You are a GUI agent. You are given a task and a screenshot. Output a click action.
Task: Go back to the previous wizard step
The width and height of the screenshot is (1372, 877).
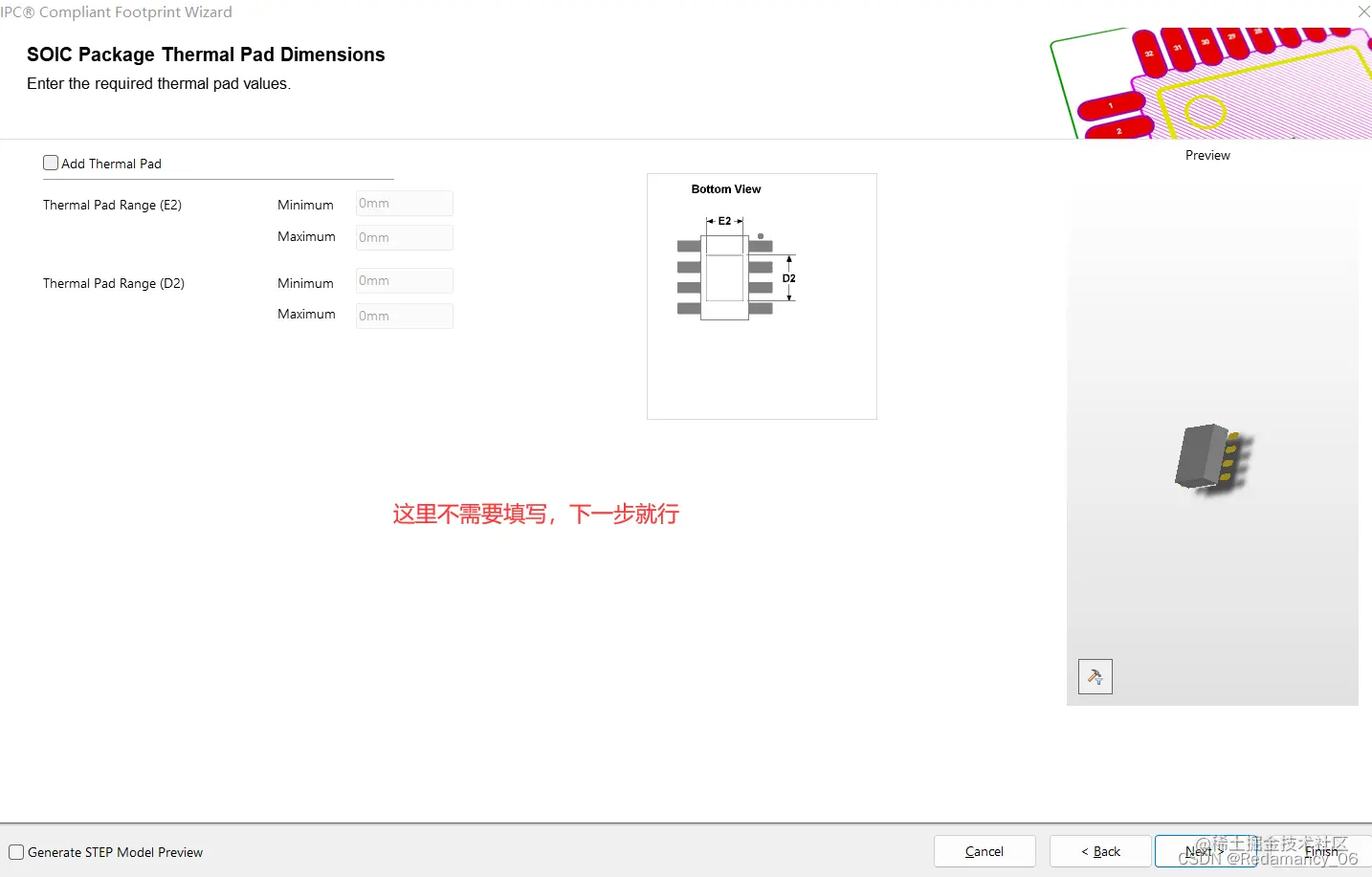[x=1099, y=851]
